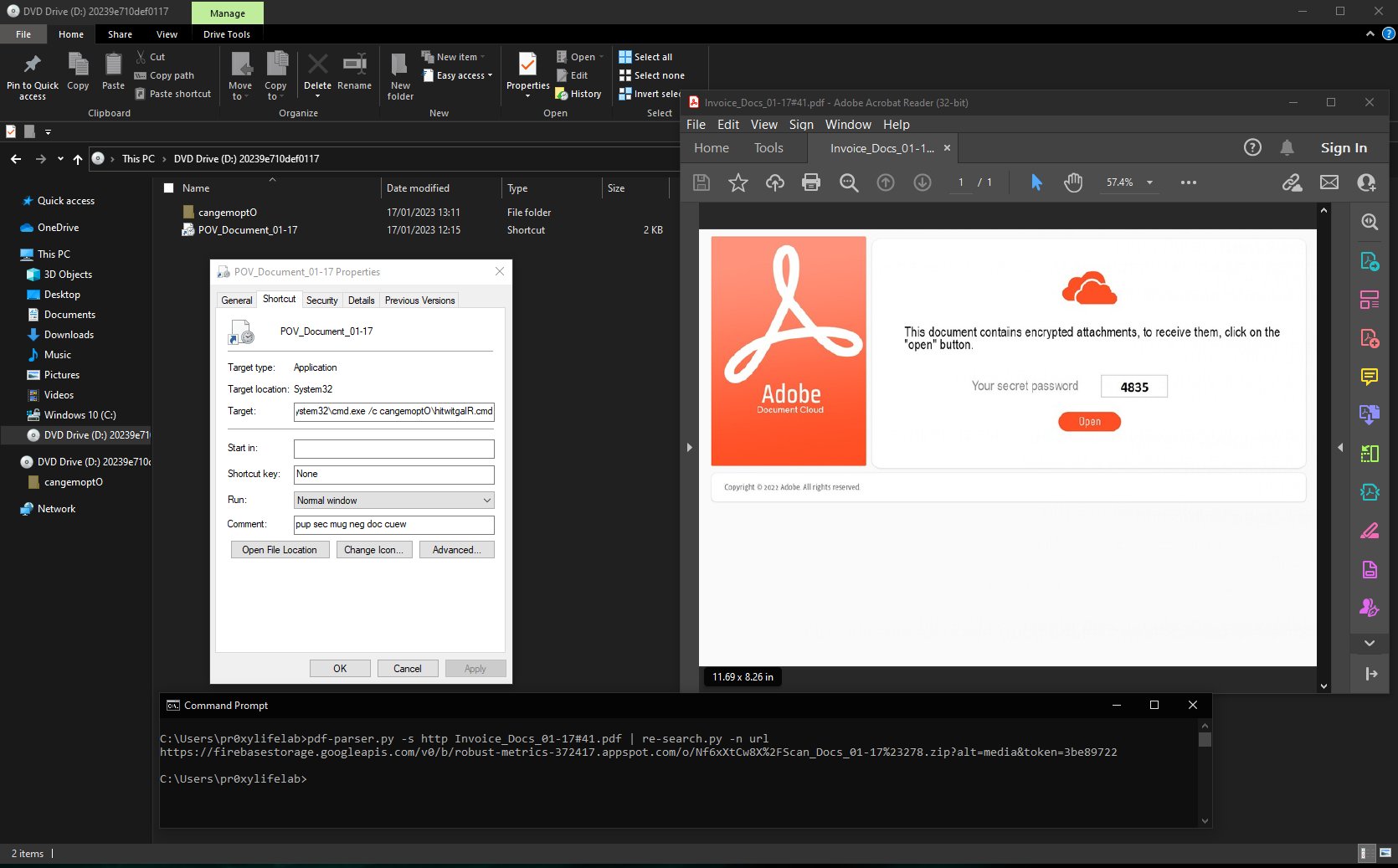Open notifications bell in Acrobat
Image resolution: width=1398 pixels, height=868 pixels.
pyautogui.click(x=1287, y=147)
